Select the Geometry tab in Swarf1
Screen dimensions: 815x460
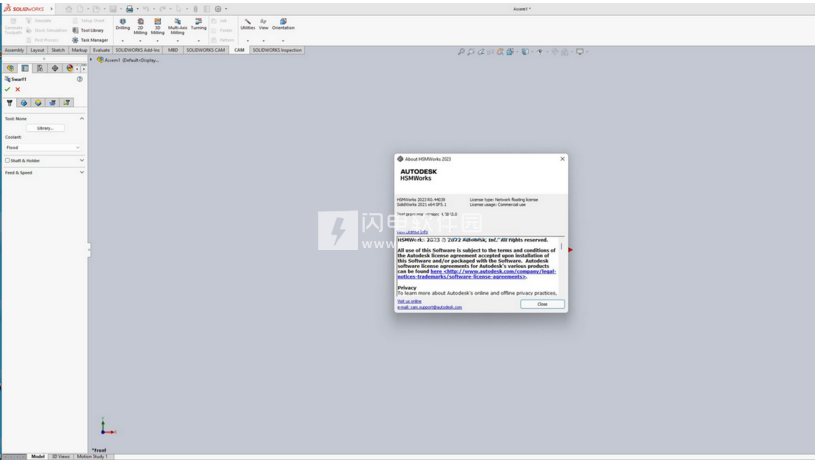24,102
